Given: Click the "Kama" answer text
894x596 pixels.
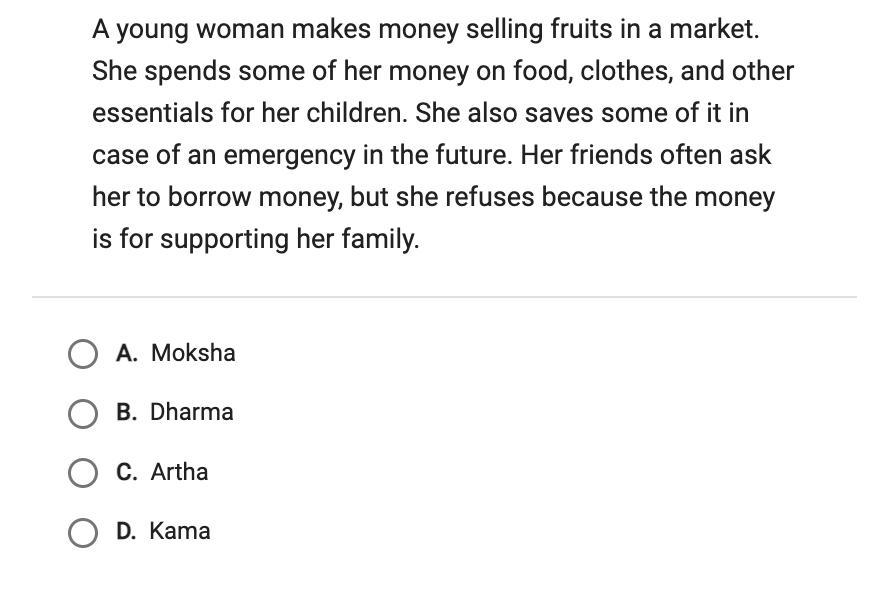Looking at the screenshot, I should (x=180, y=531).
